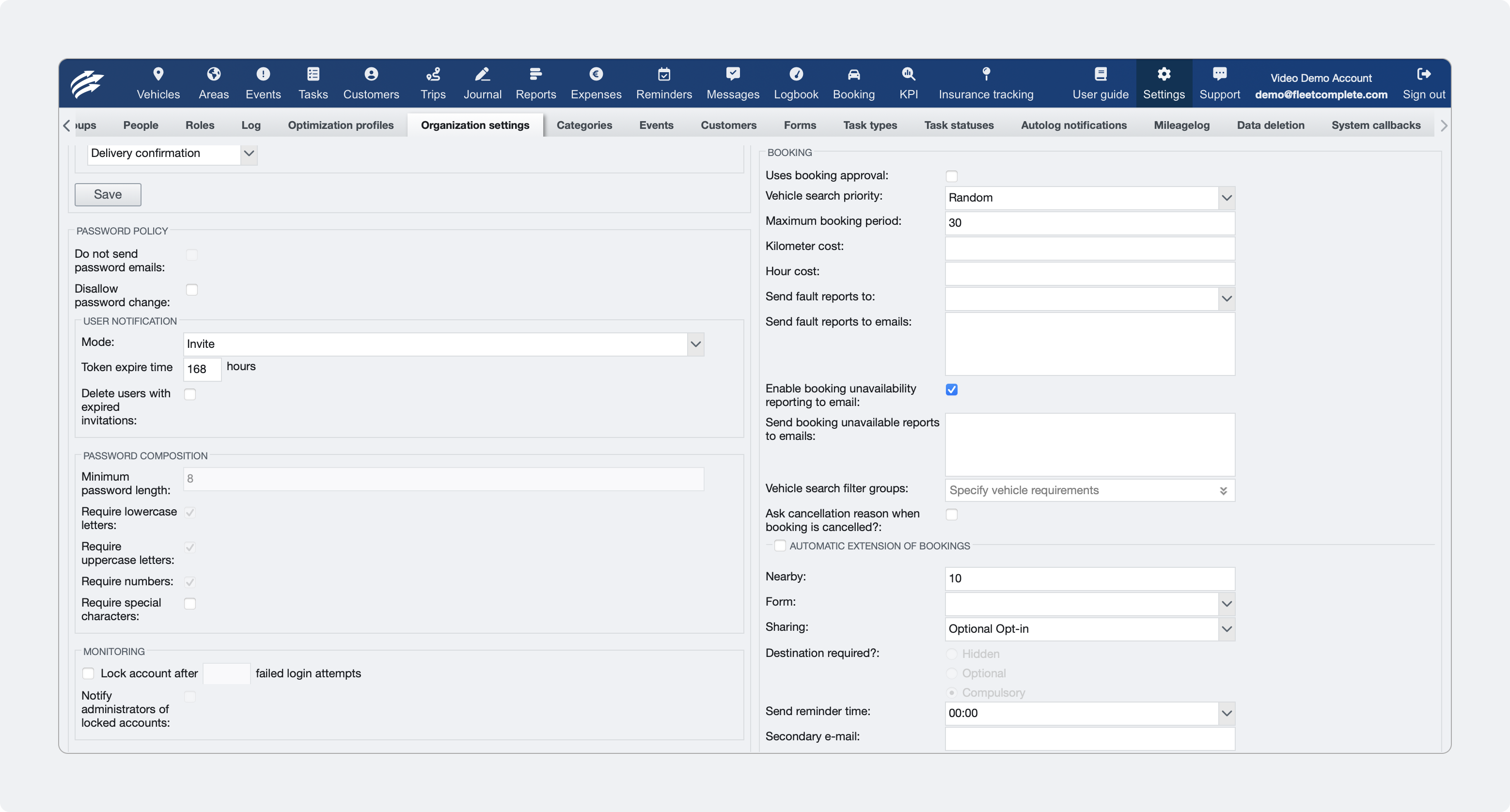
Task: Click the Fleet Complete logo
Action: click(x=87, y=83)
